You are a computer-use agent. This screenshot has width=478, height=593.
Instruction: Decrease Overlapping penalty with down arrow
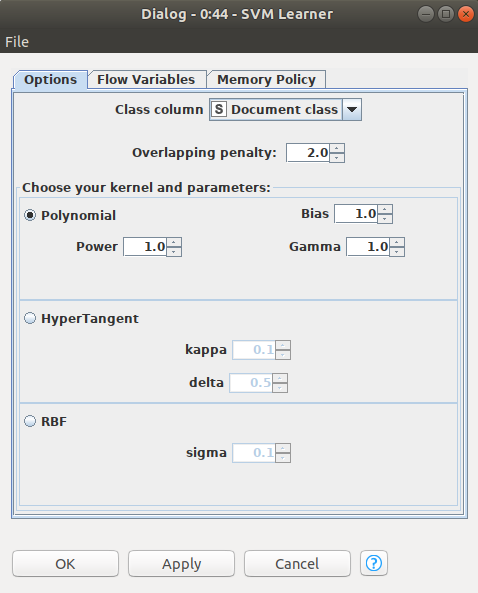point(337,158)
